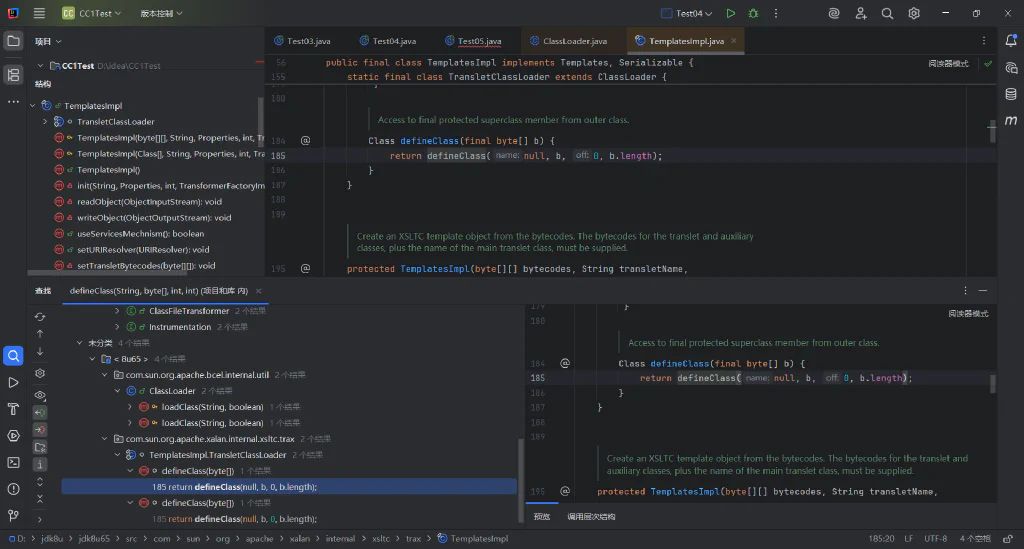
Task: Collapse TemplatesImpl.TransletClassLoader results node
Action: tap(118, 455)
